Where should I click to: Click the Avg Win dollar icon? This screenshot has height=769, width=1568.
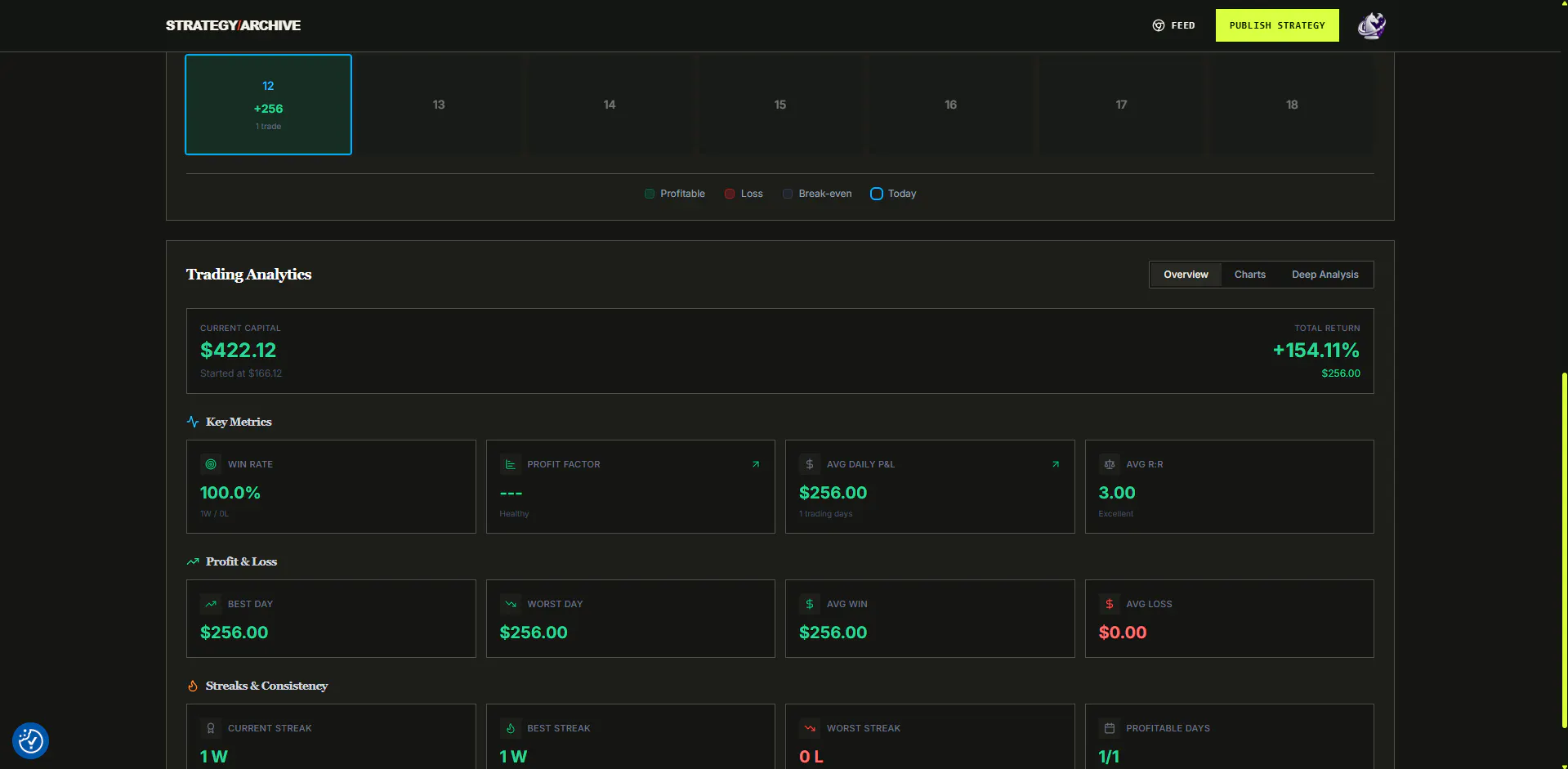810,604
